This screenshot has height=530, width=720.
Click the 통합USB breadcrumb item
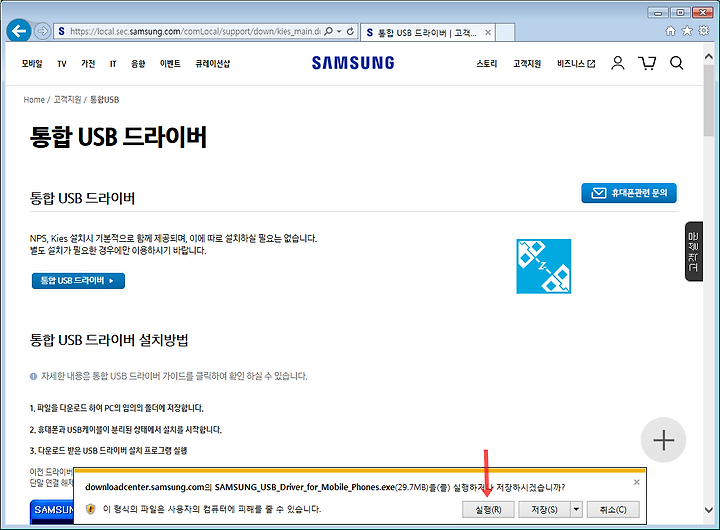point(104,100)
